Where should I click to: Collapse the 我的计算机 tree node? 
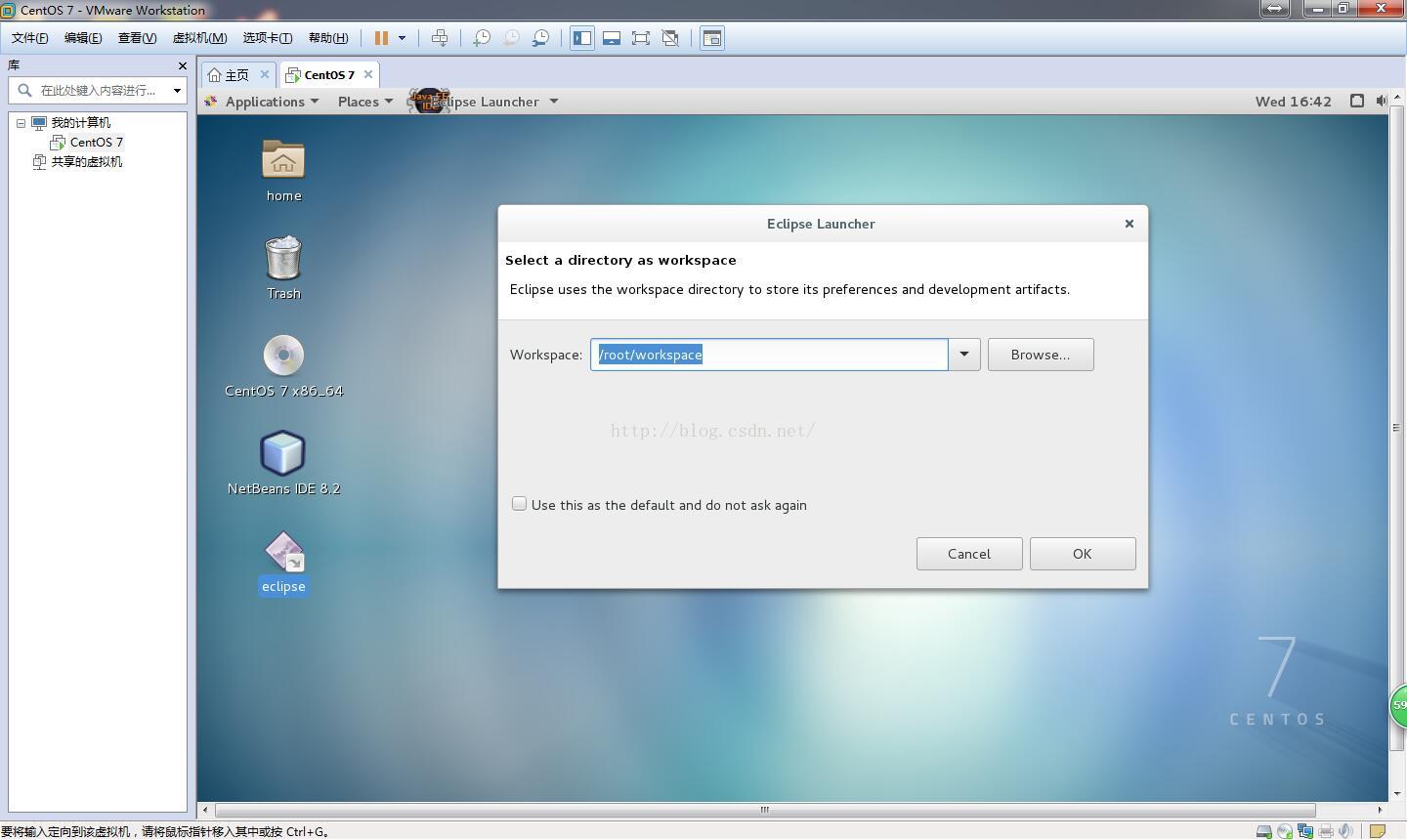click(21, 123)
